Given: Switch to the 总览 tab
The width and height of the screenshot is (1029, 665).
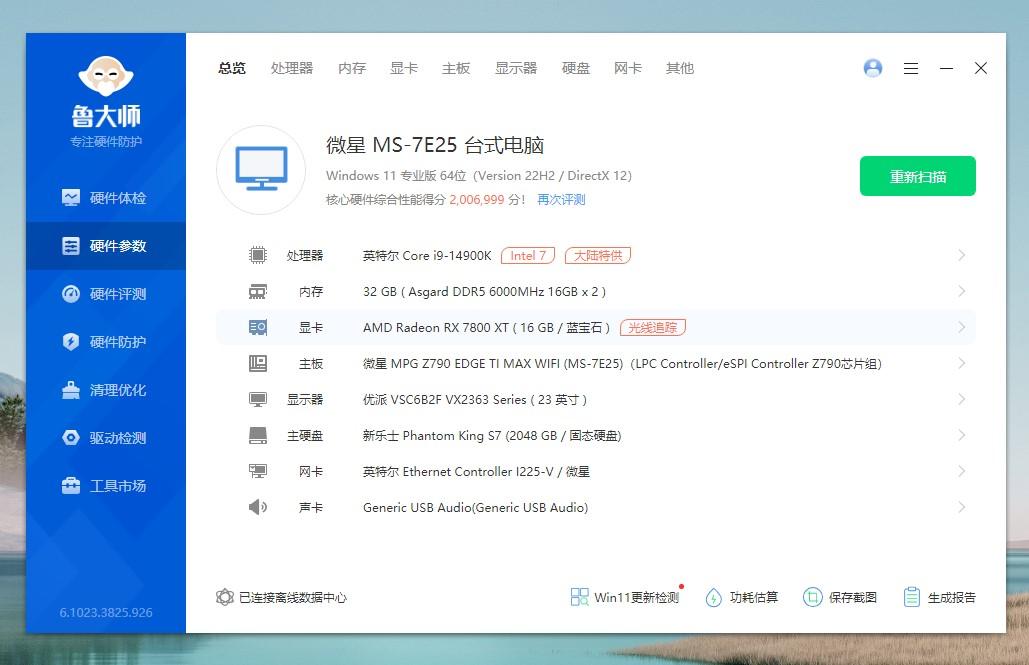Looking at the screenshot, I should pos(232,68).
